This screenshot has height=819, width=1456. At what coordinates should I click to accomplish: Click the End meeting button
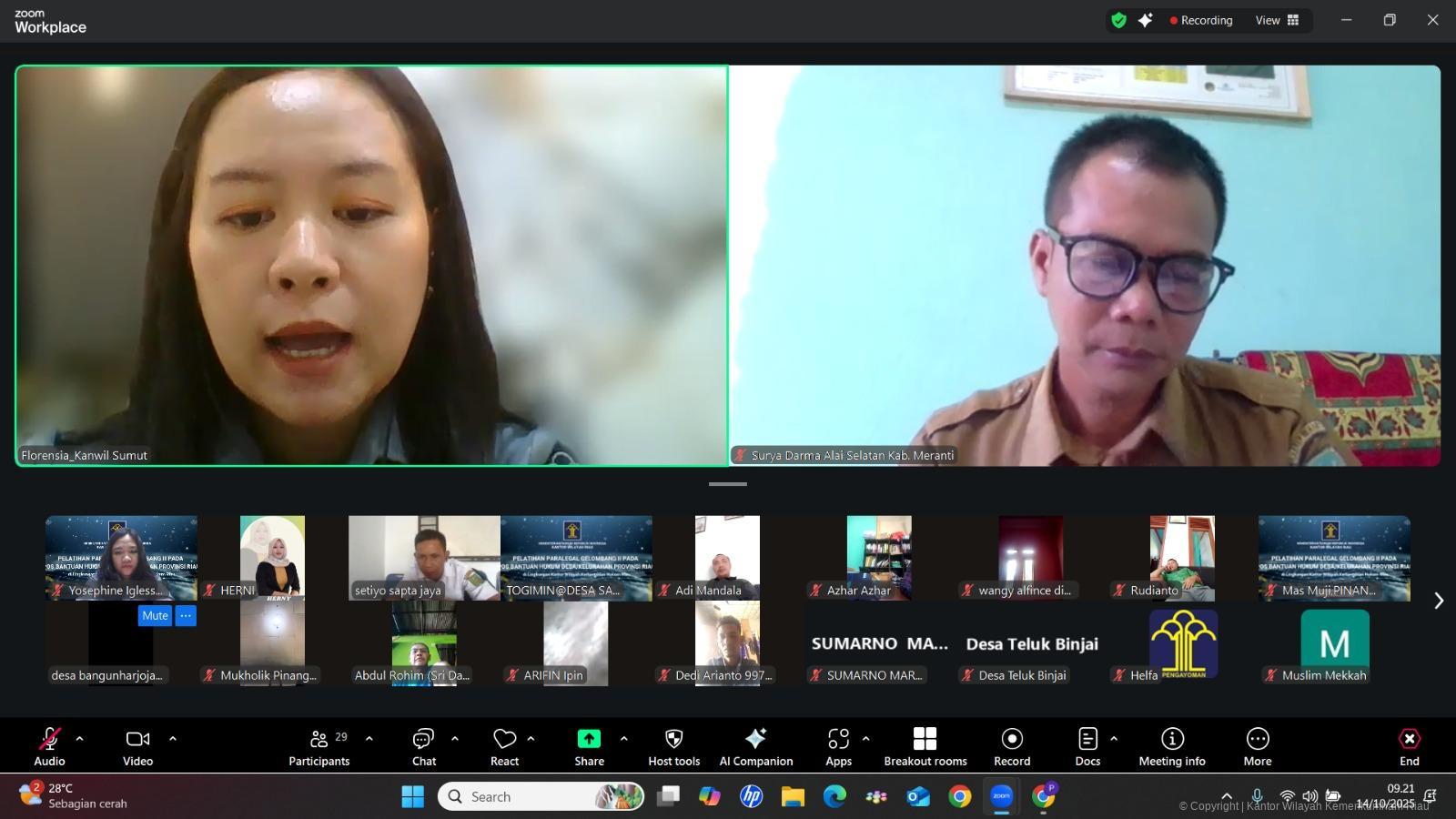1409,746
